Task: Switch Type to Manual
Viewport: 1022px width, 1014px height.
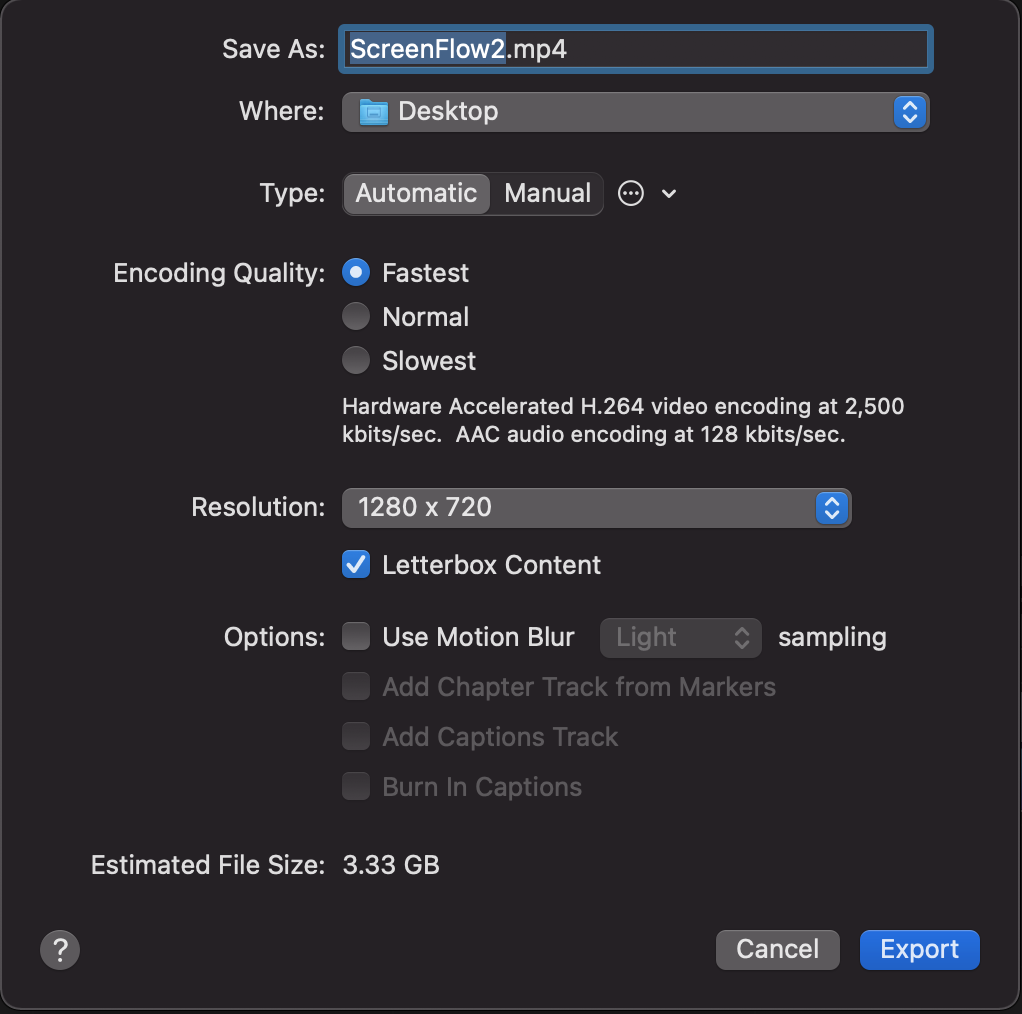Action: 548,194
